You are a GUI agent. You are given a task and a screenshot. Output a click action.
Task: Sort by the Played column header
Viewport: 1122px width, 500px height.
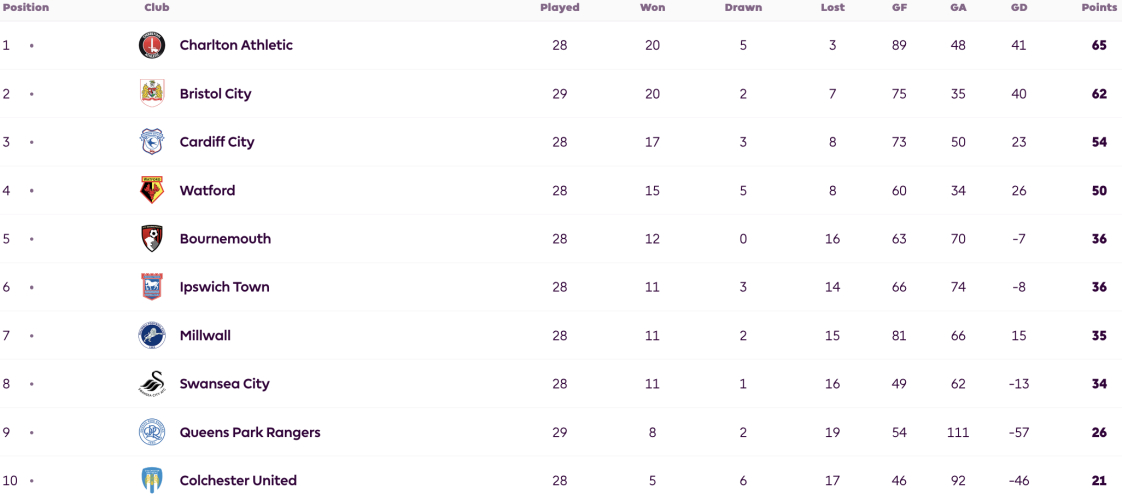click(x=560, y=7)
